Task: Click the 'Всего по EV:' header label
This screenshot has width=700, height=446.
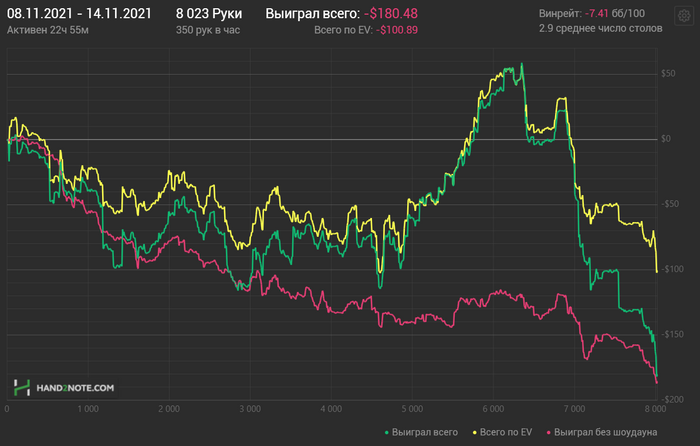Action: 343,30
